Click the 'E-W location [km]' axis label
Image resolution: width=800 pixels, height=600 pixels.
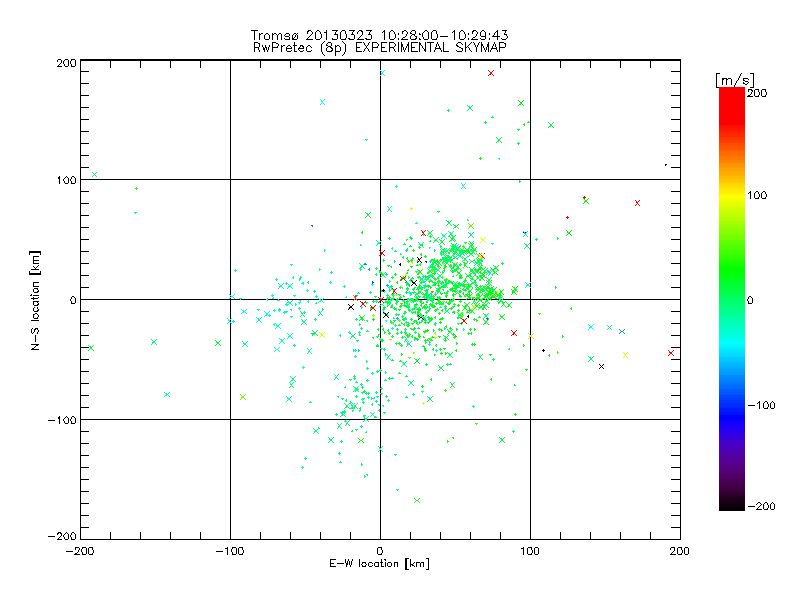click(x=379, y=564)
